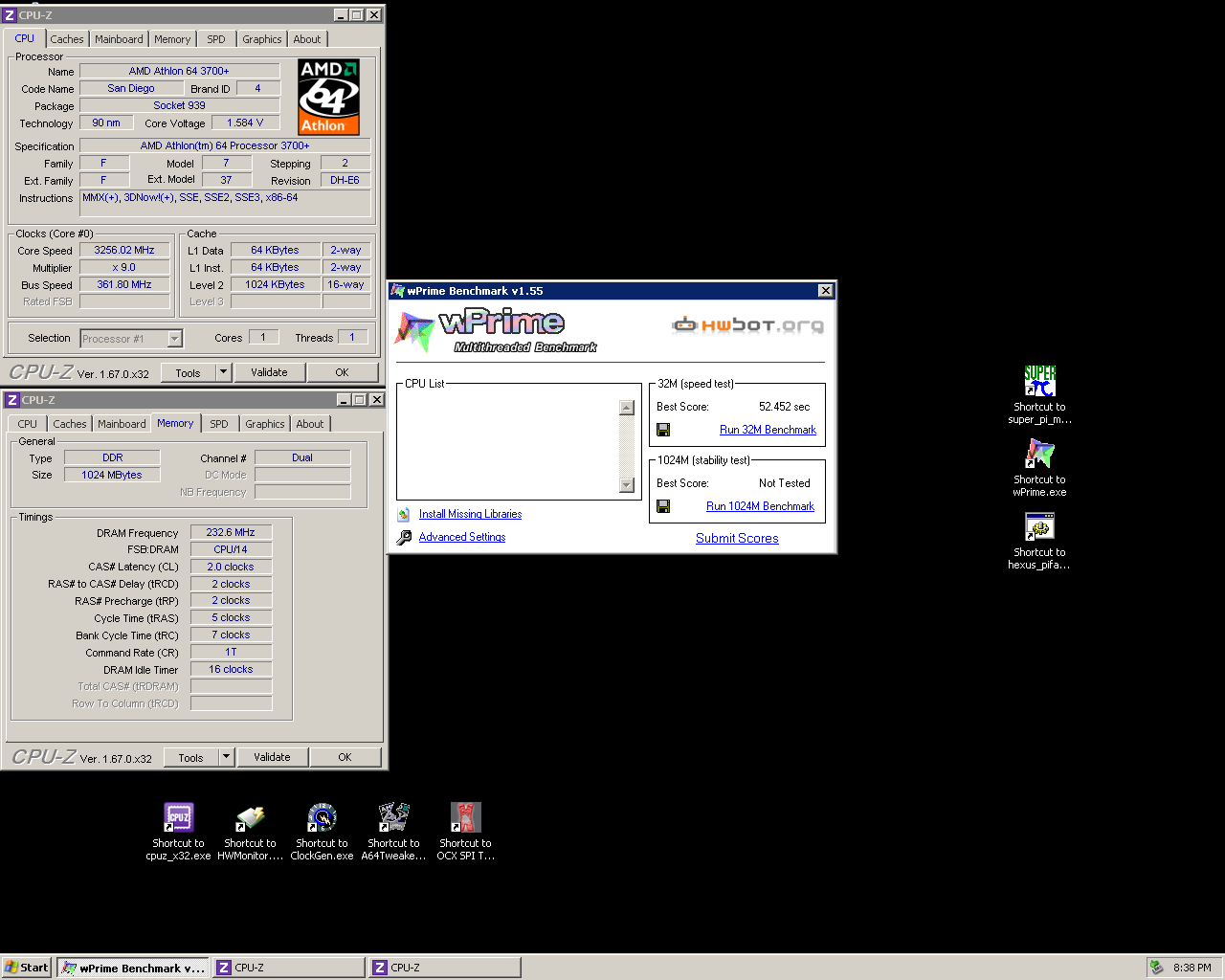Click Core Speed value 3256.02 MHz
Screen dimensions: 1225x980
[x=124, y=250]
